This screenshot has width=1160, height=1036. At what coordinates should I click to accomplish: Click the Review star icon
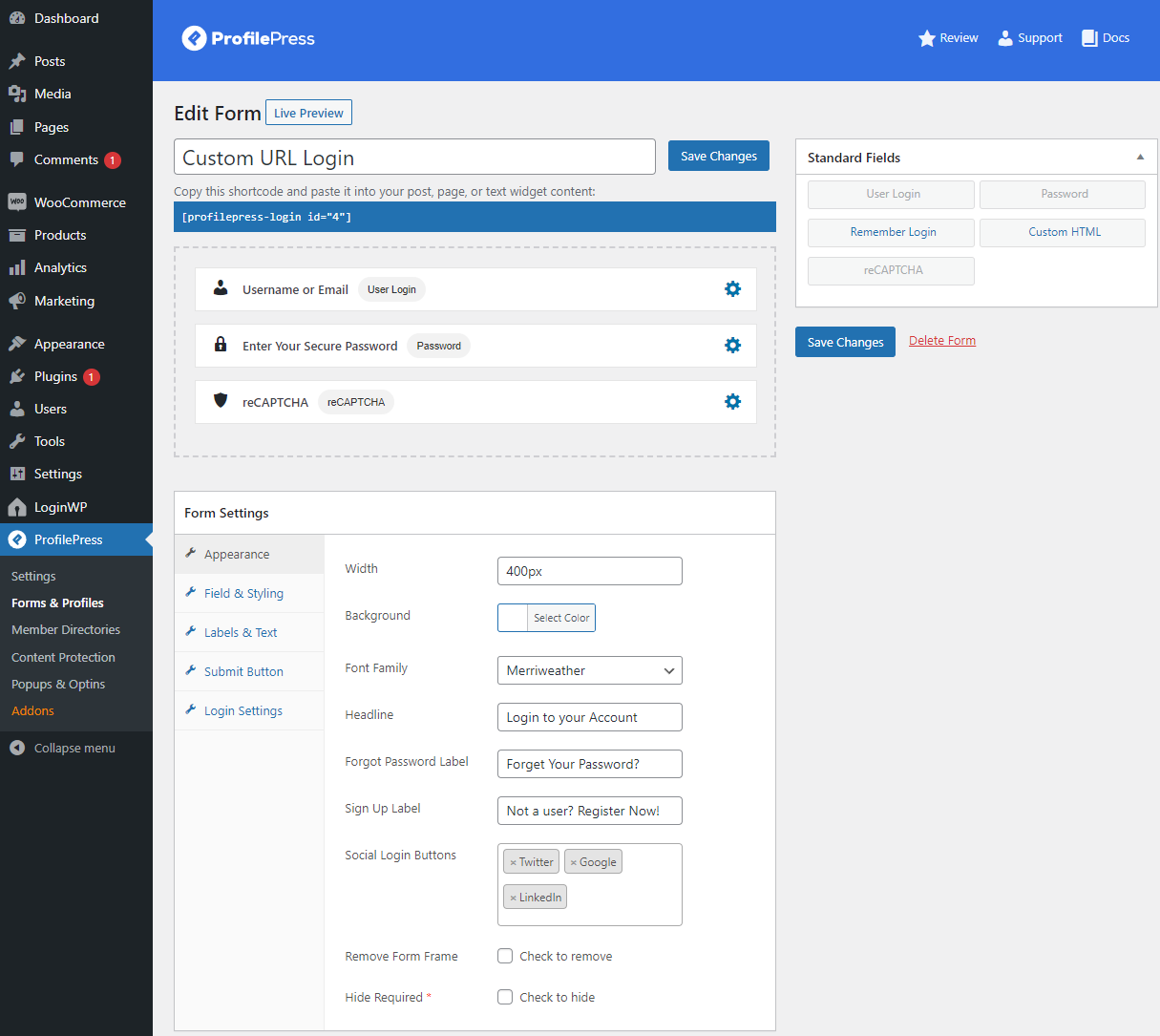pos(926,38)
